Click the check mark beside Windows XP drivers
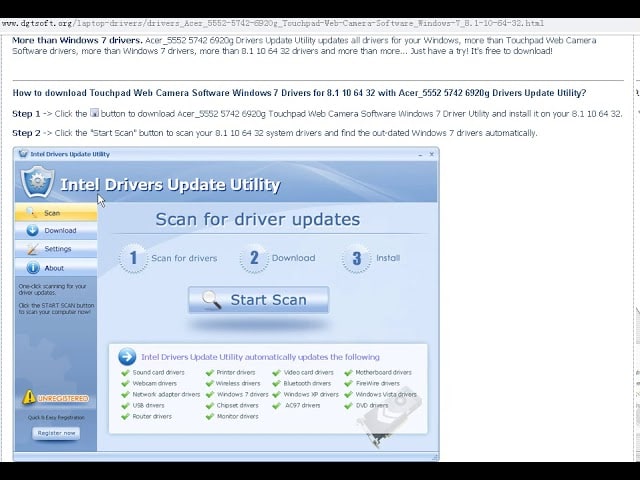Viewport: 640px width, 480px height. [x=276, y=394]
